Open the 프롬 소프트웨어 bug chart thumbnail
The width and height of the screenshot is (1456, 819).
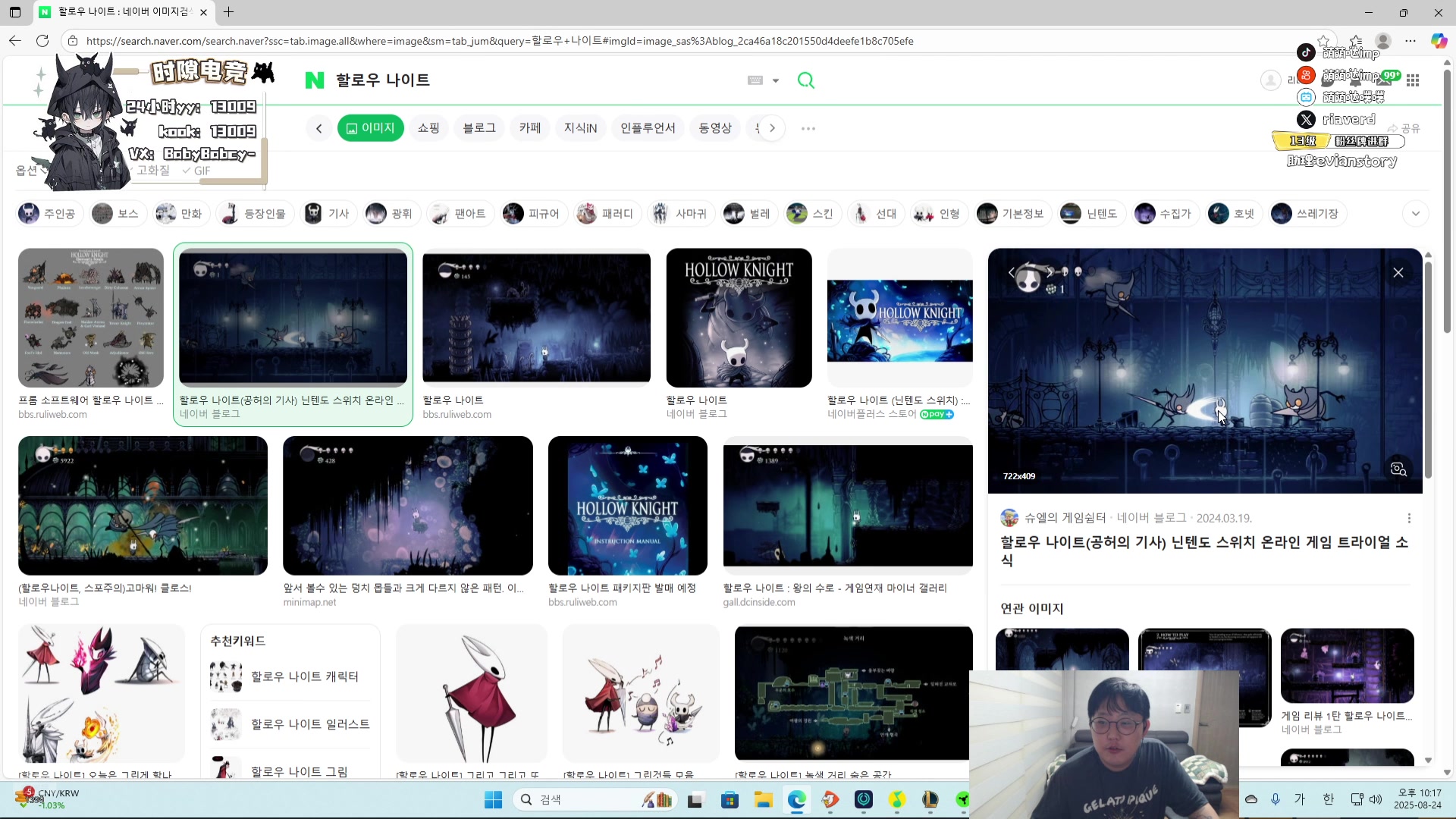click(91, 318)
